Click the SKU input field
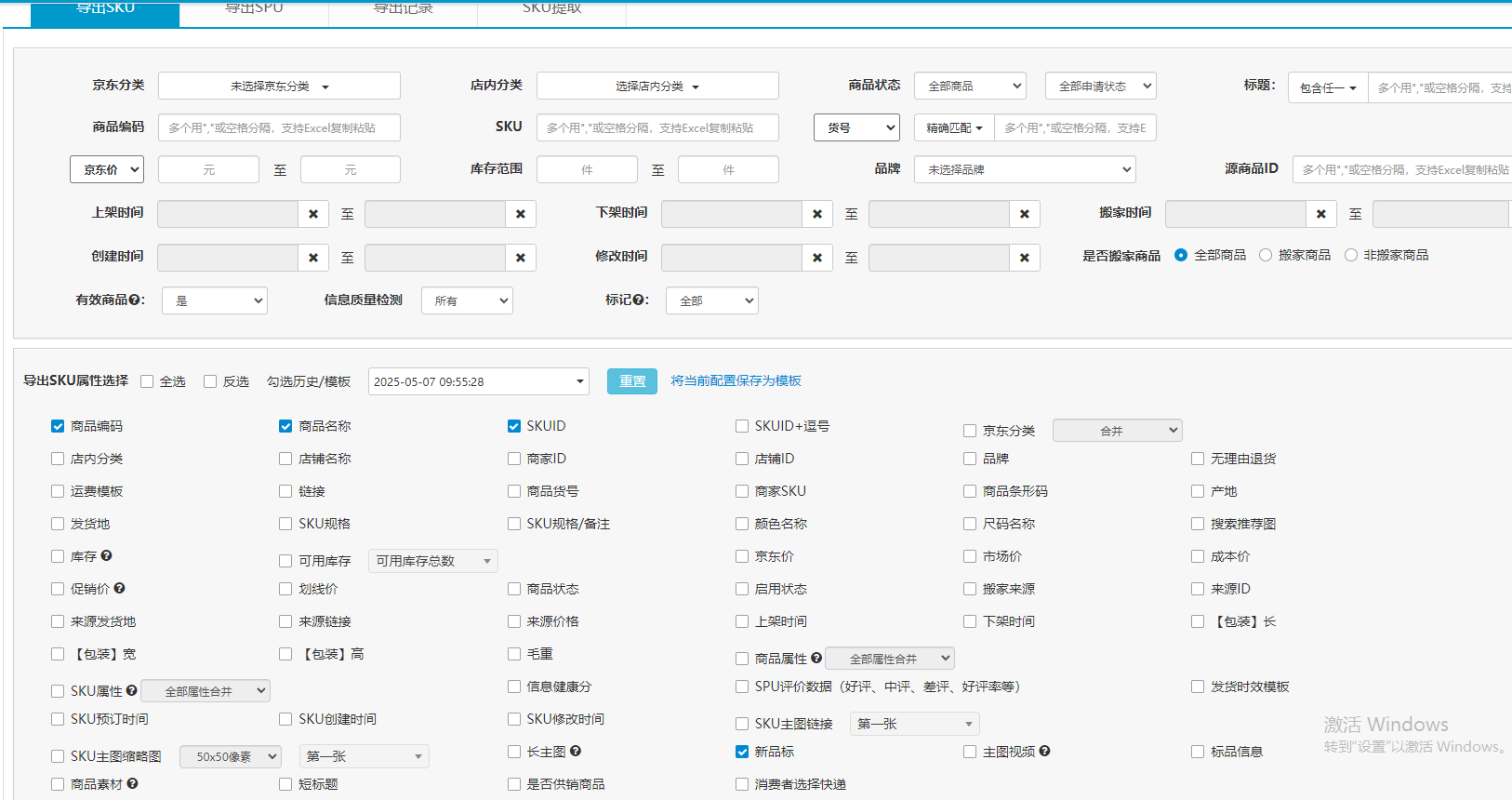Viewport: 1512px width, 800px height. 657,127
